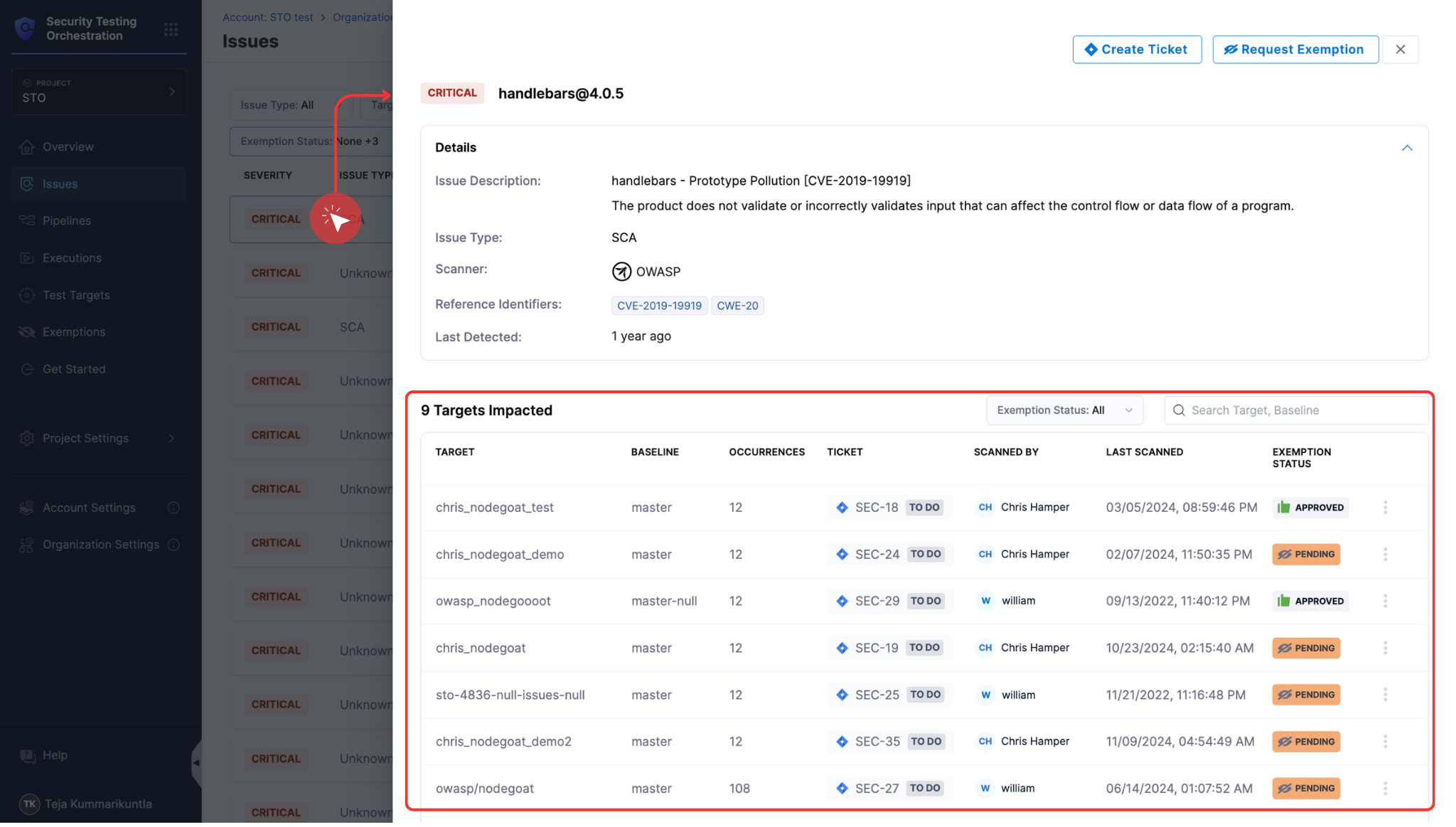Click three-dot menu for owasp_nodegoooot row

click(x=1385, y=602)
